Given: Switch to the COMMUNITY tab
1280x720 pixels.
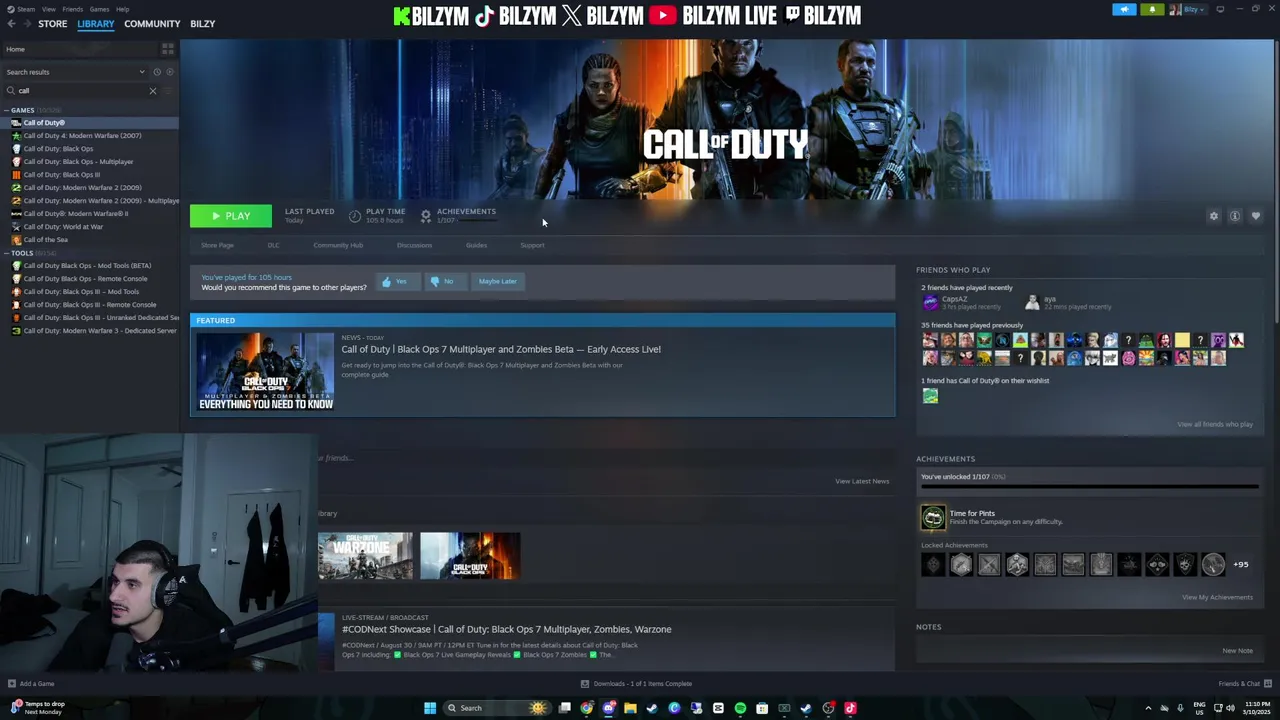Looking at the screenshot, I should [152, 24].
